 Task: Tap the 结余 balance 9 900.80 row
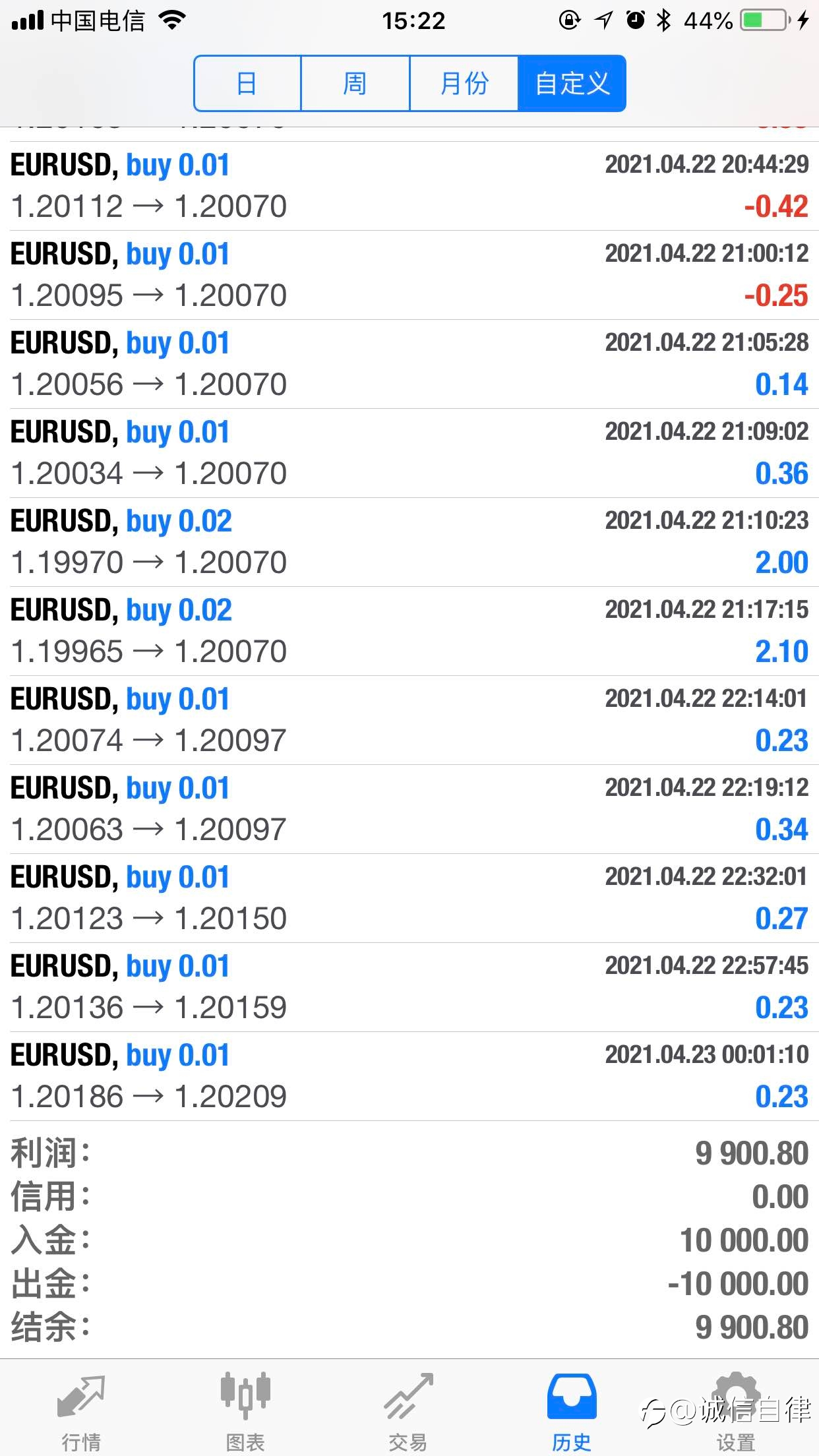[x=409, y=1327]
